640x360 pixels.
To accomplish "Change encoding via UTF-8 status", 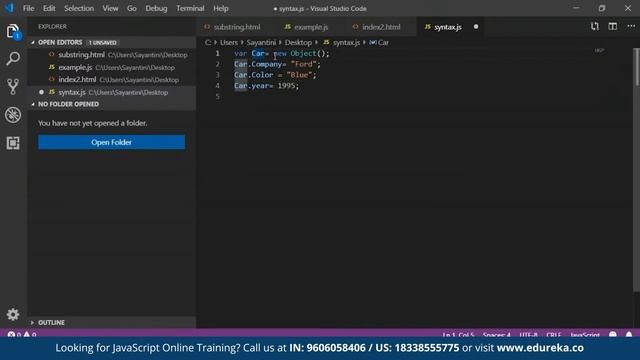I will pos(529,335).
